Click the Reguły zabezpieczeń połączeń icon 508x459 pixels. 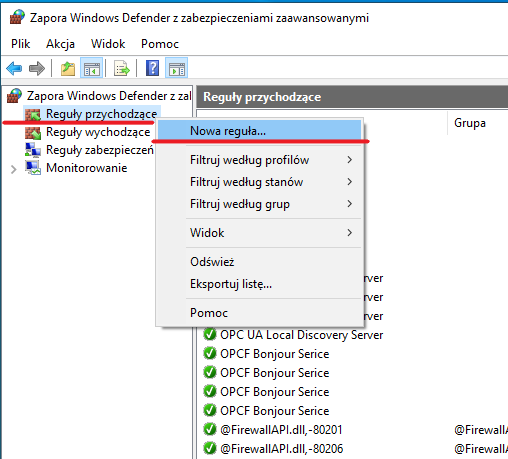[x=33, y=150]
